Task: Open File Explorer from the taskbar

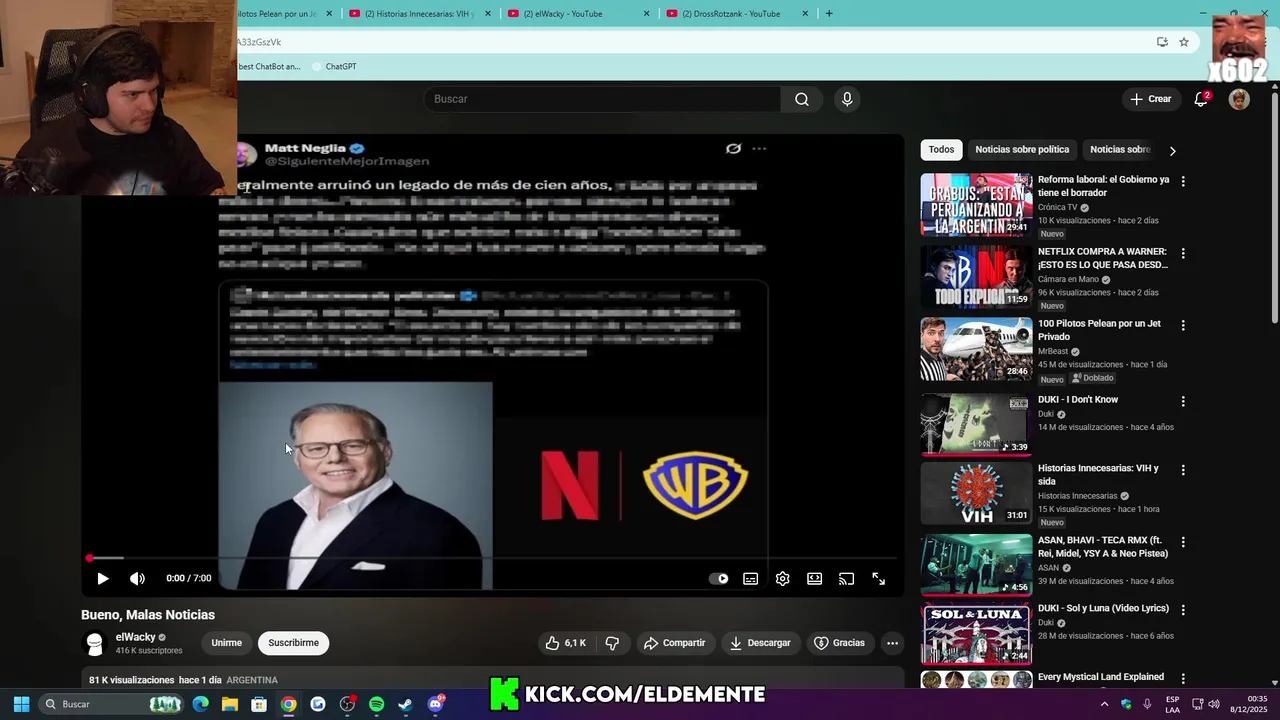Action: click(x=230, y=704)
